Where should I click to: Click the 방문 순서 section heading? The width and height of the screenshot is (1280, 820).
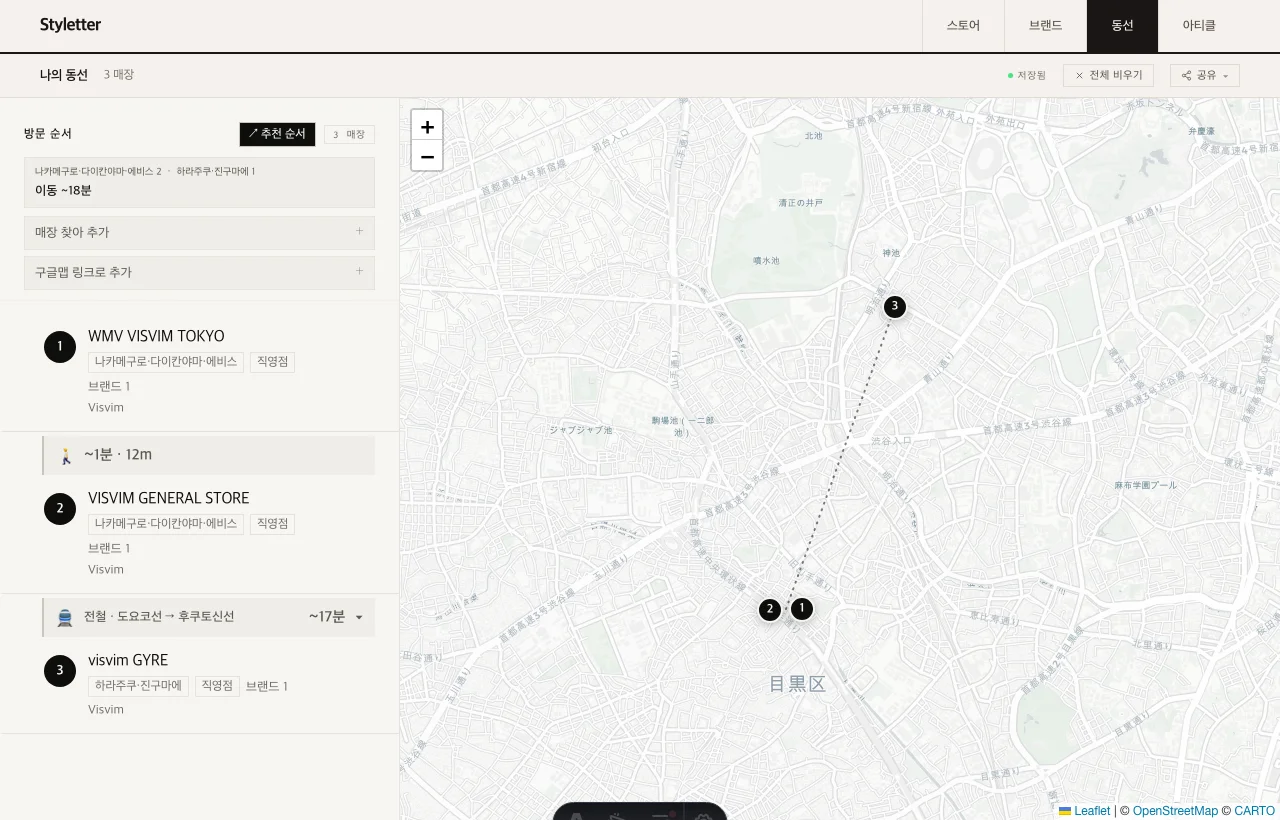tap(48, 134)
